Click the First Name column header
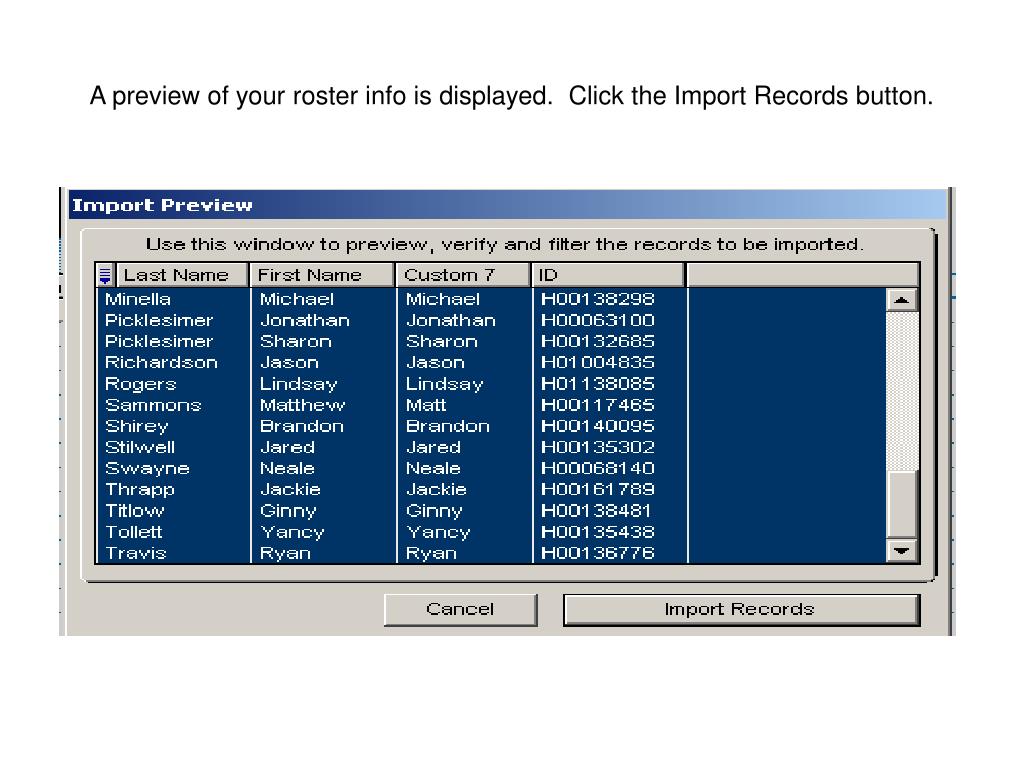 pos(323,275)
